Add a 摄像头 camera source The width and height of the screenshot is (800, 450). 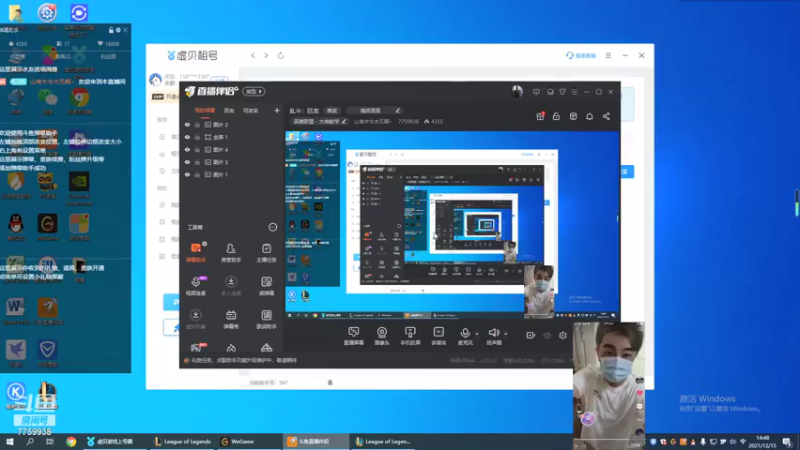[x=382, y=336]
